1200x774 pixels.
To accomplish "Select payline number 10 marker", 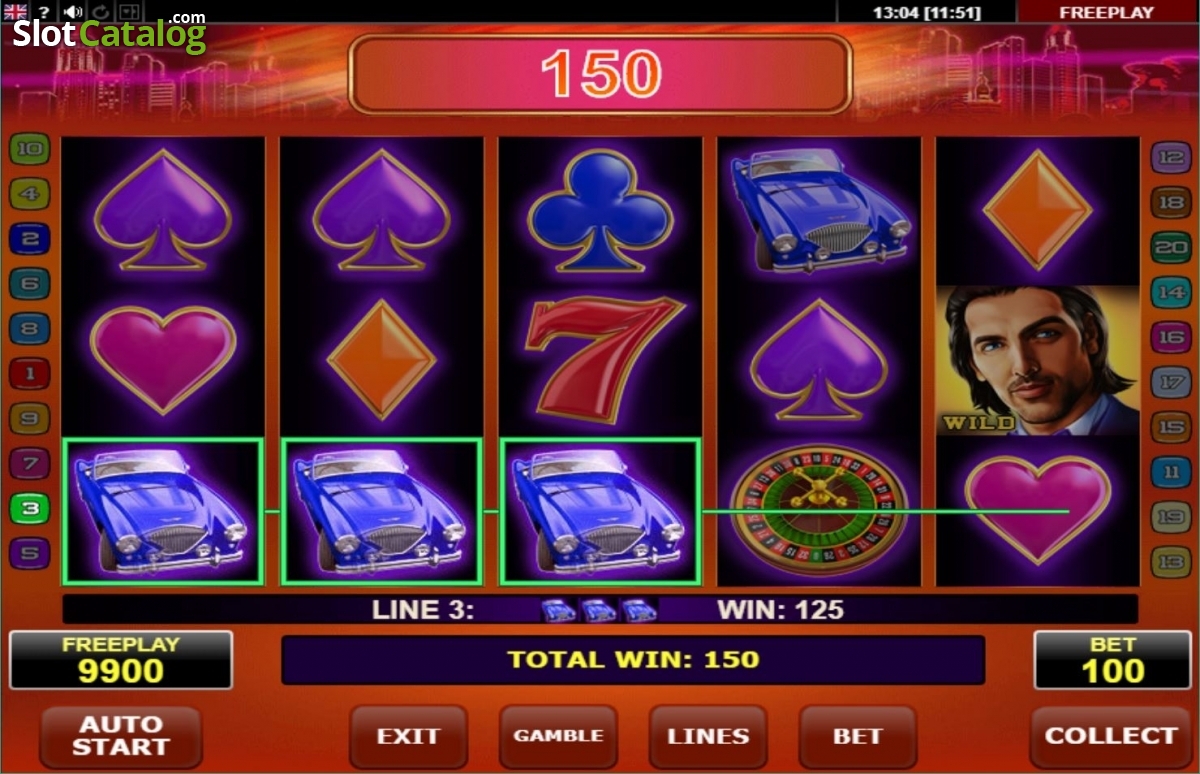I will 29,151.
